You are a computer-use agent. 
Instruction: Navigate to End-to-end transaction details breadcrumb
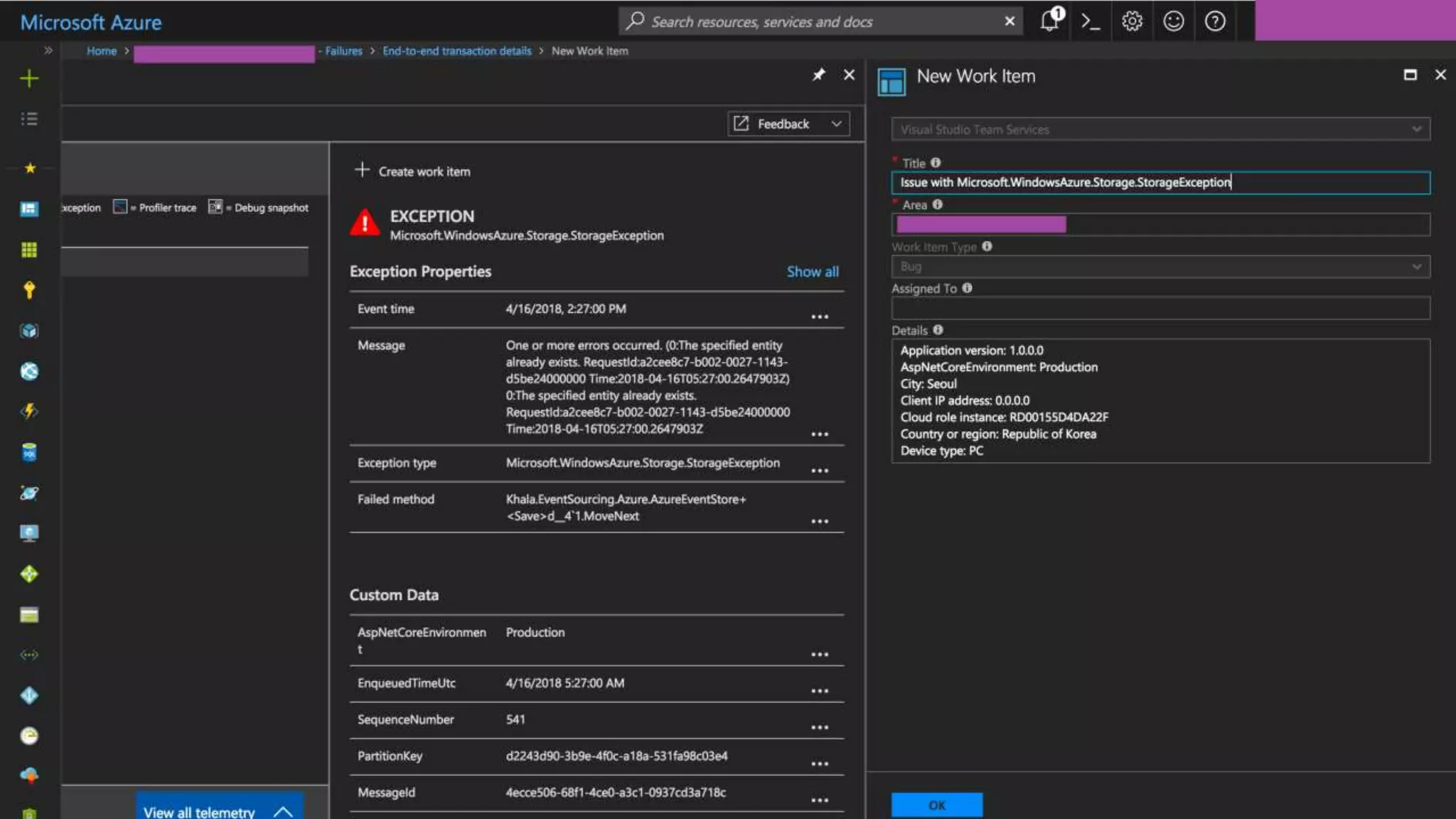[x=456, y=51]
